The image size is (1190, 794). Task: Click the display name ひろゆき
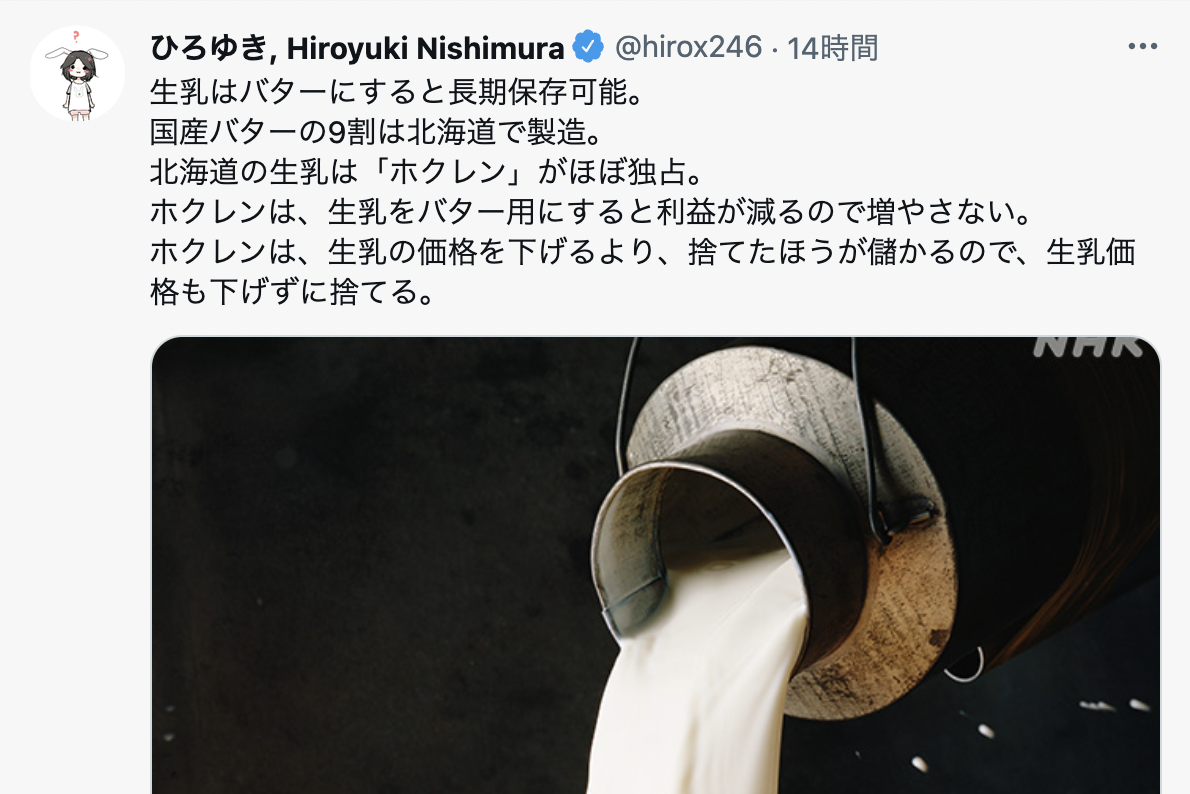(208, 48)
